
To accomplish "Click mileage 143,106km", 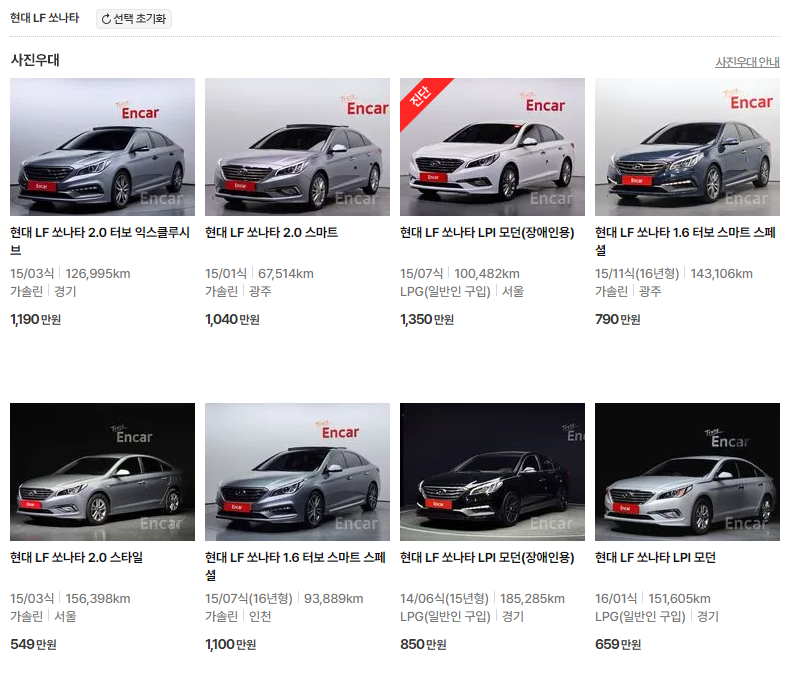I will (721, 273).
